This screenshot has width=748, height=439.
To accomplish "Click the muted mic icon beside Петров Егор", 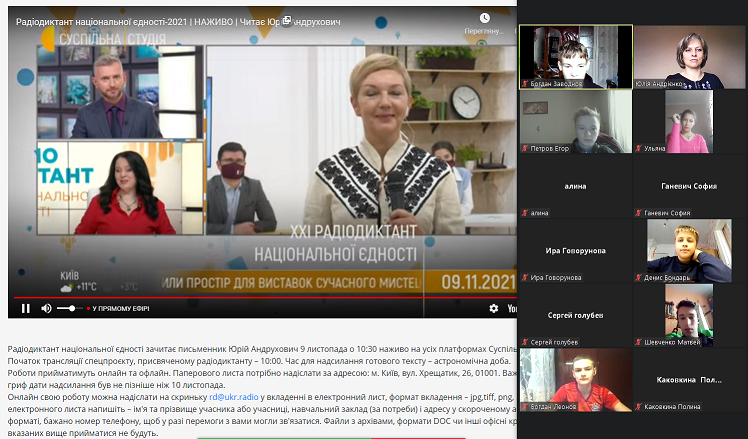I will (x=525, y=149).
